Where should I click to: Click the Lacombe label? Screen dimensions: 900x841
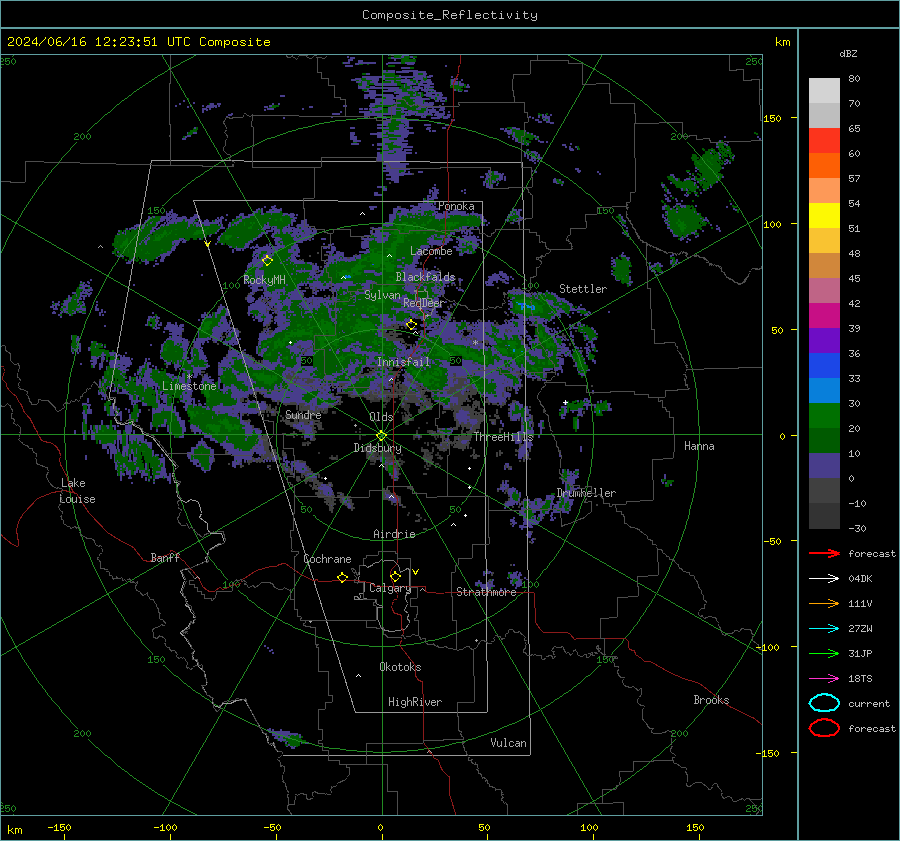point(430,251)
